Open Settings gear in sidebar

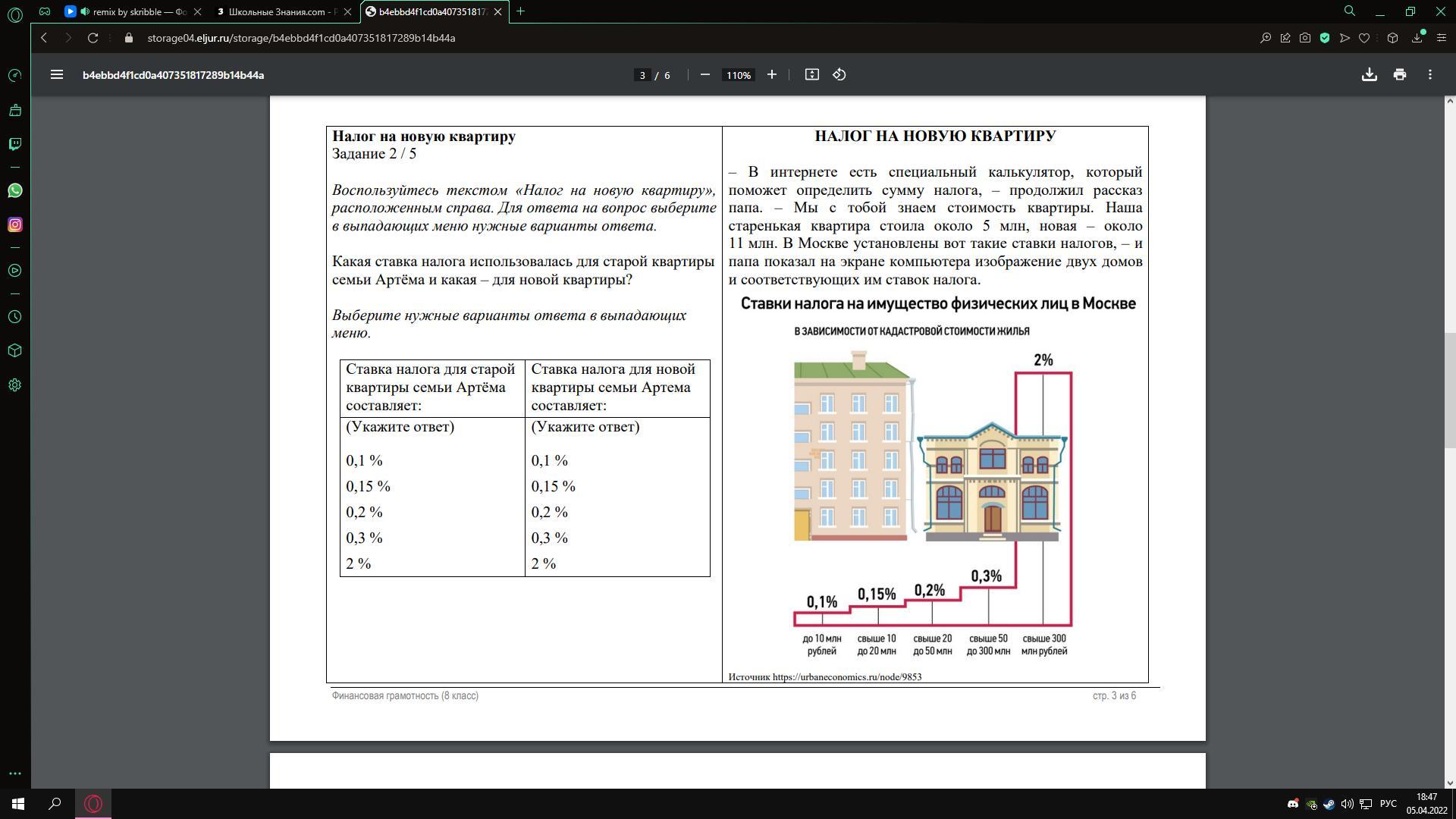coord(14,385)
